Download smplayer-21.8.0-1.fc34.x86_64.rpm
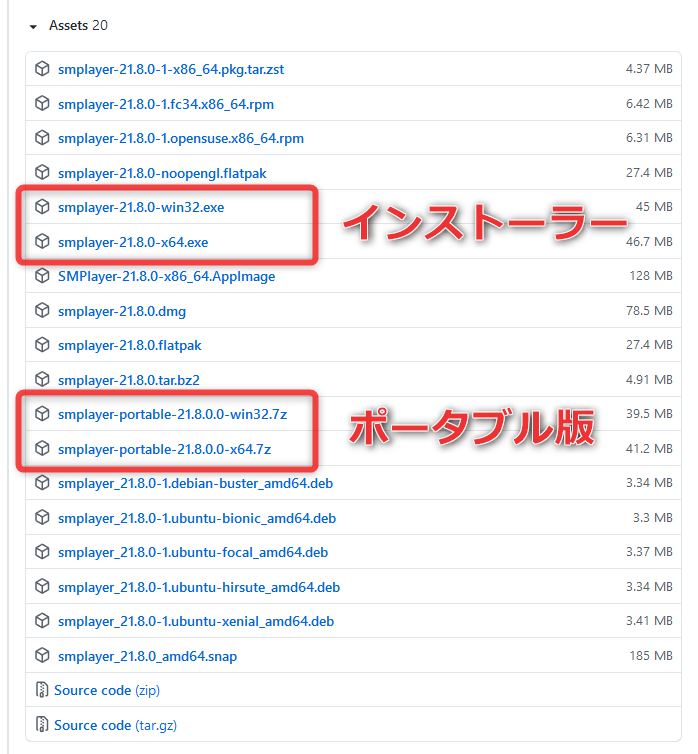698x754 pixels. click(166, 104)
